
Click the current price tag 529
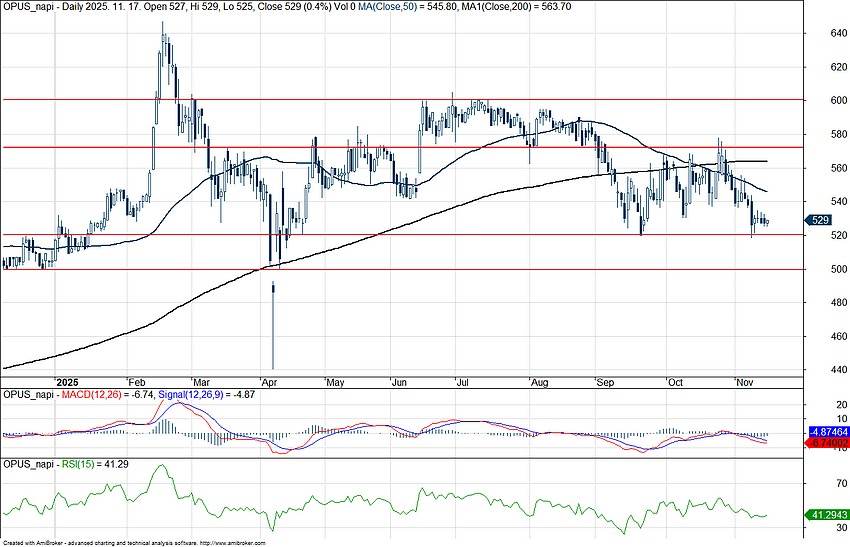point(818,220)
